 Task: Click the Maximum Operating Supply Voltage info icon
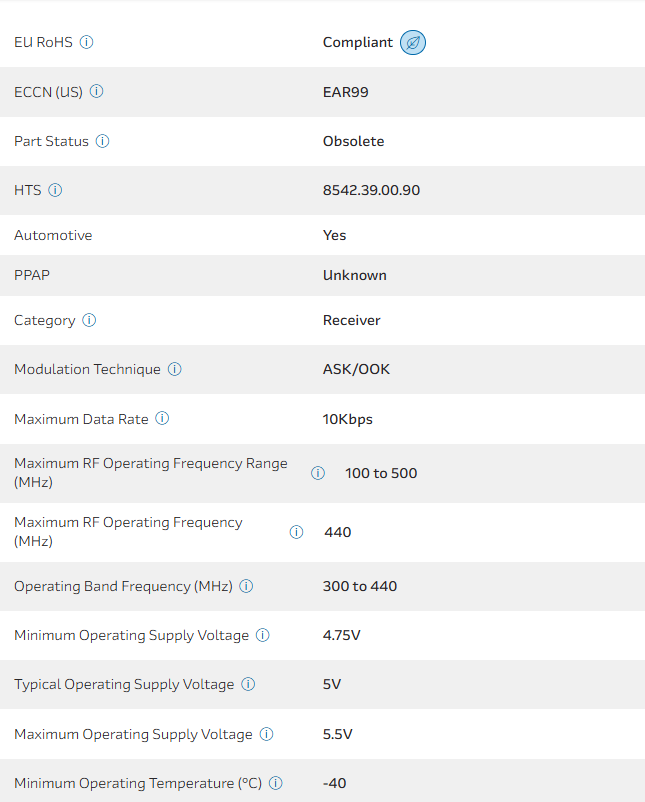(267, 734)
